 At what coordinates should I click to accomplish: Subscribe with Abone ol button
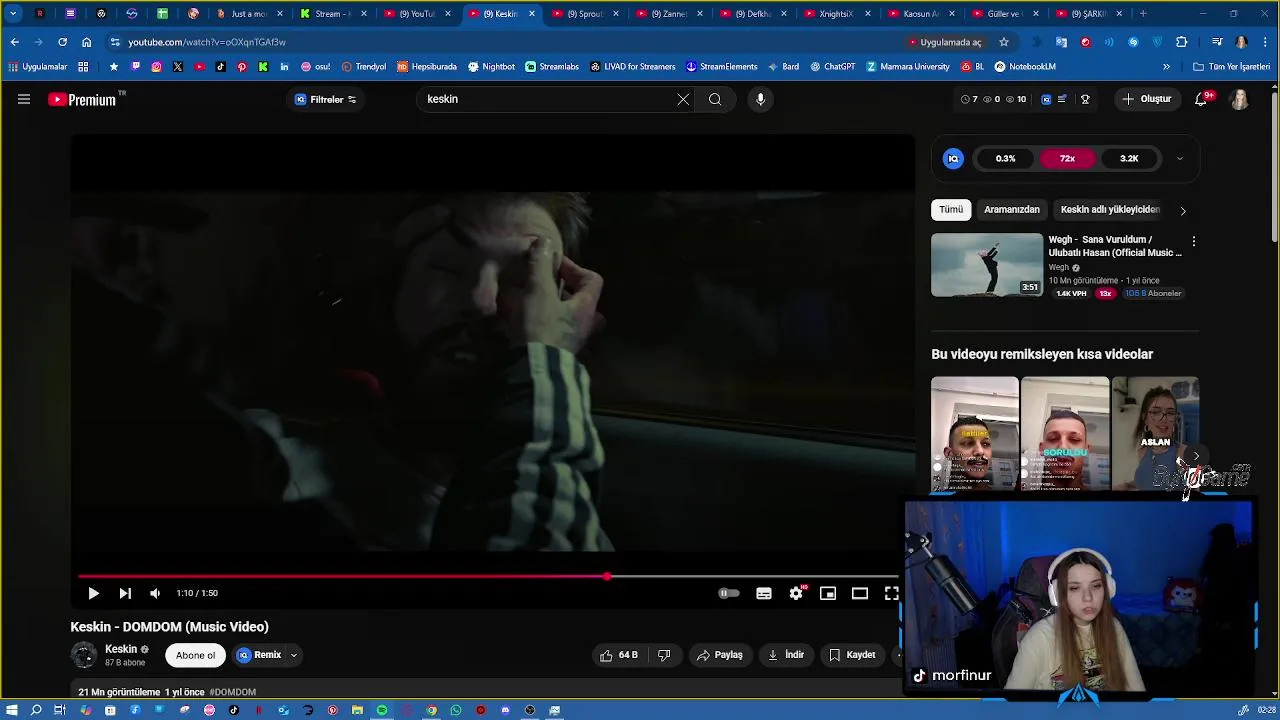[196, 655]
